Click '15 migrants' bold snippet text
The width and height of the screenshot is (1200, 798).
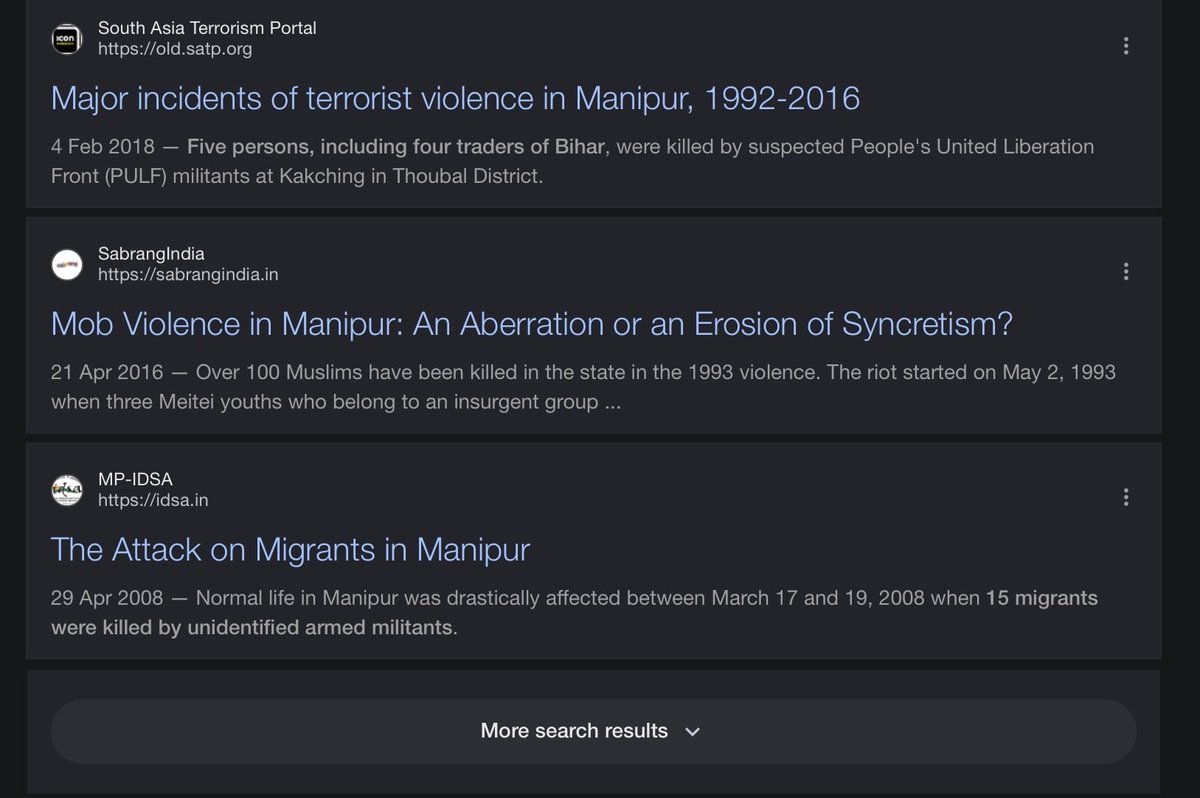(1042, 599)
